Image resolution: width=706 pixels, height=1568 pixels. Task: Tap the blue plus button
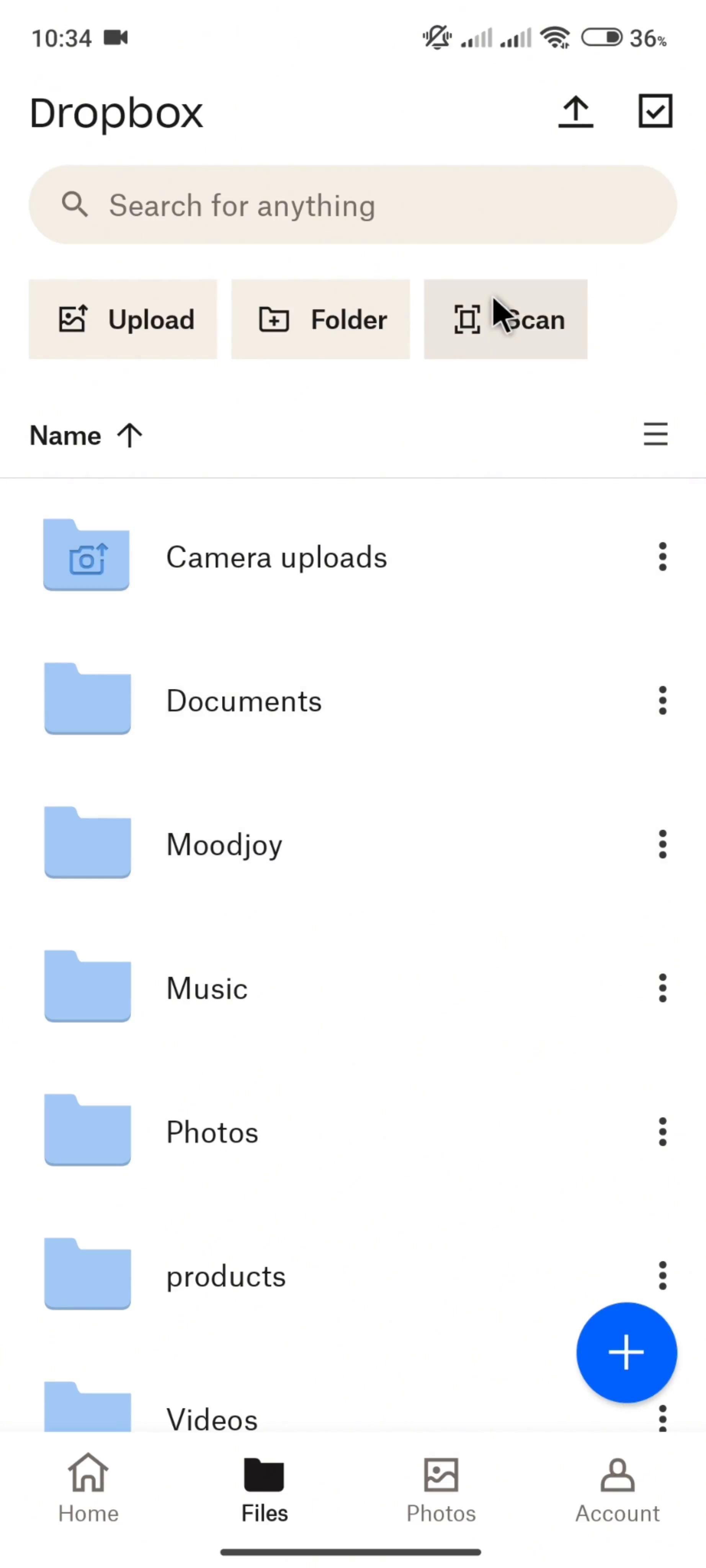point(626,1352)
